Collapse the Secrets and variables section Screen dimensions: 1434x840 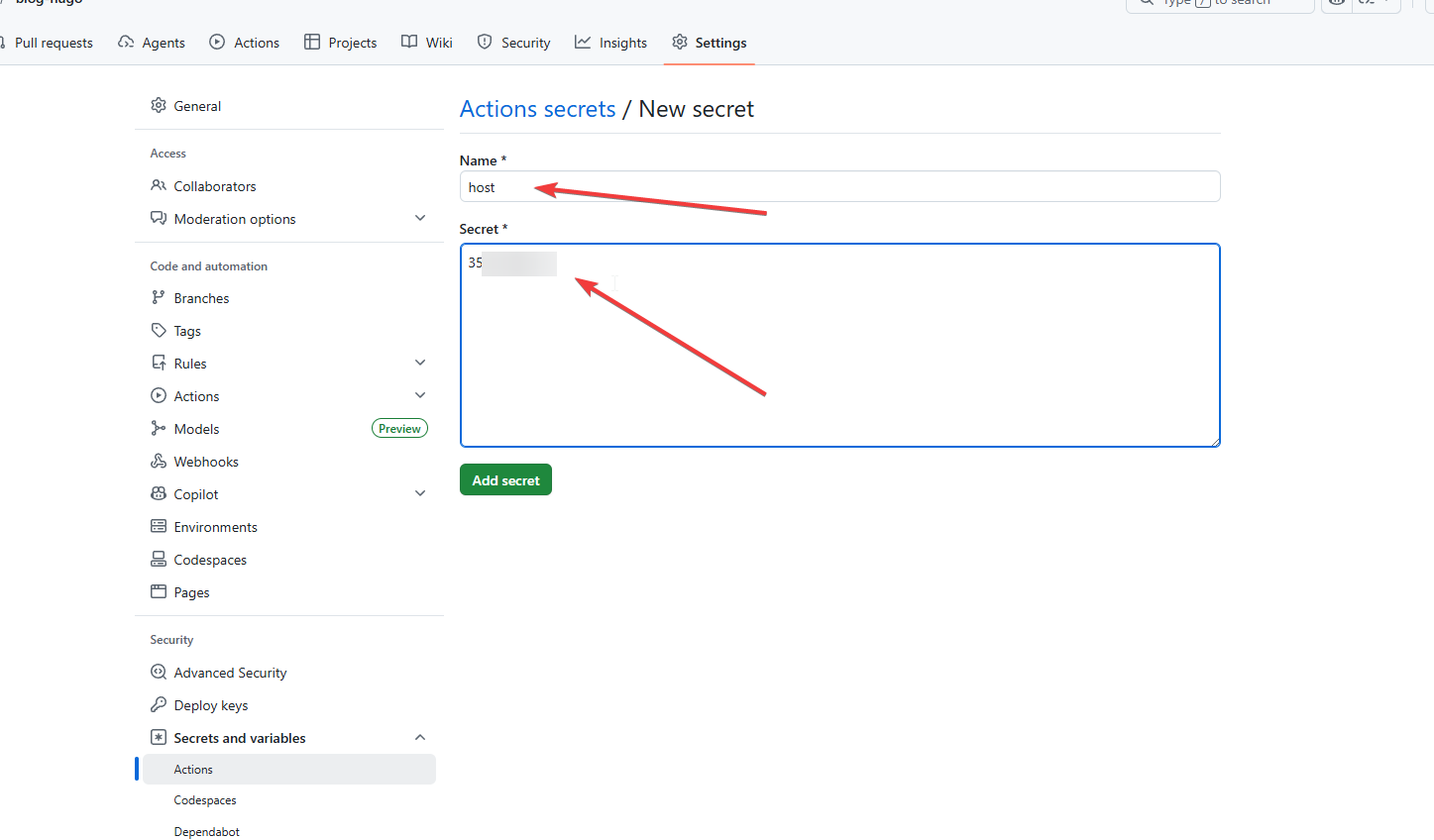point(420,738)
